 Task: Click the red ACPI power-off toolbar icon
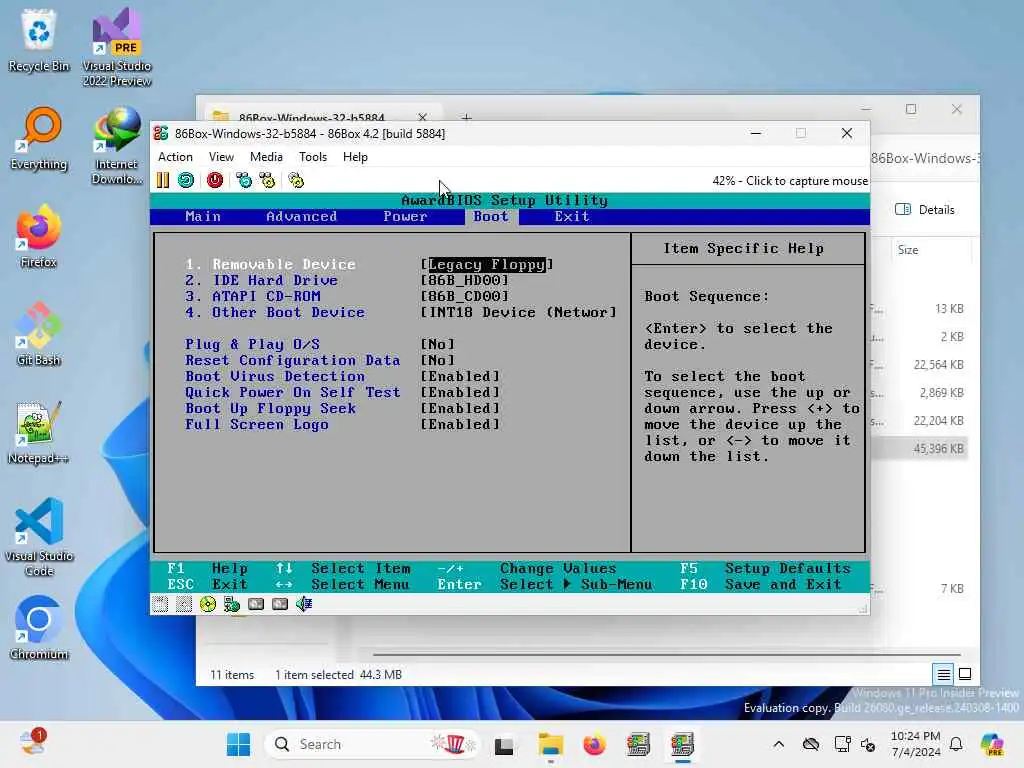pos(215,180)
